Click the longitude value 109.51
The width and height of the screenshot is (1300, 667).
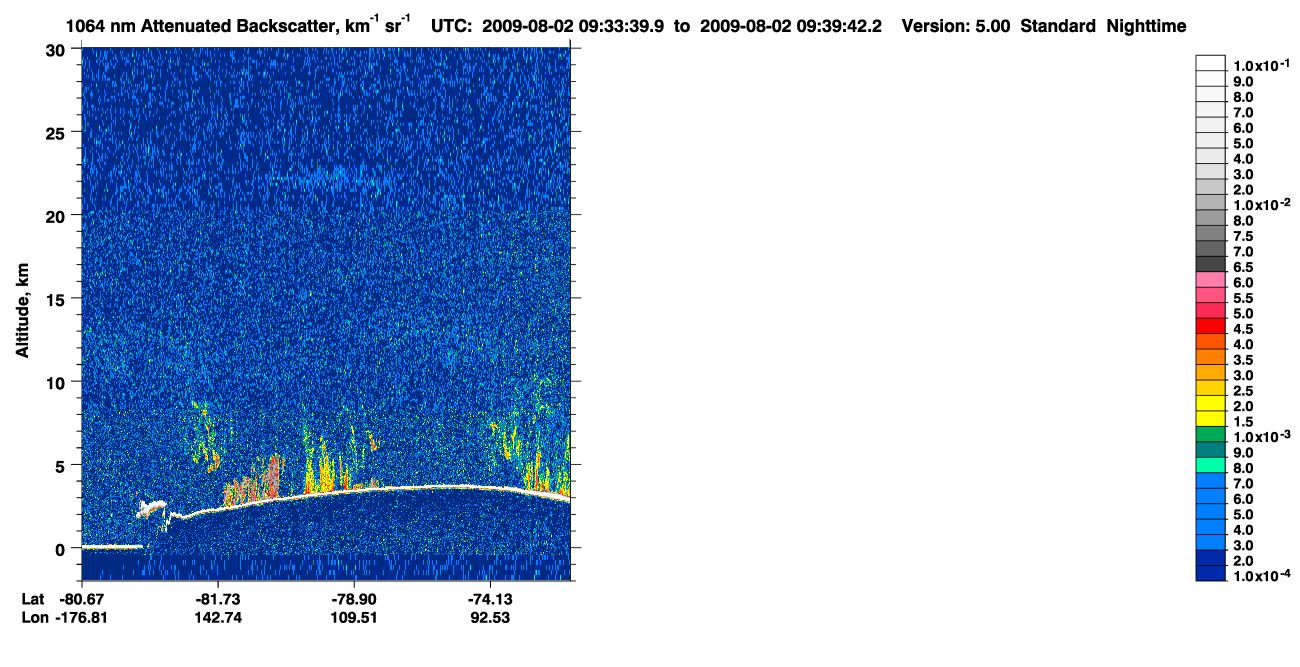click(x=355, y=617)
